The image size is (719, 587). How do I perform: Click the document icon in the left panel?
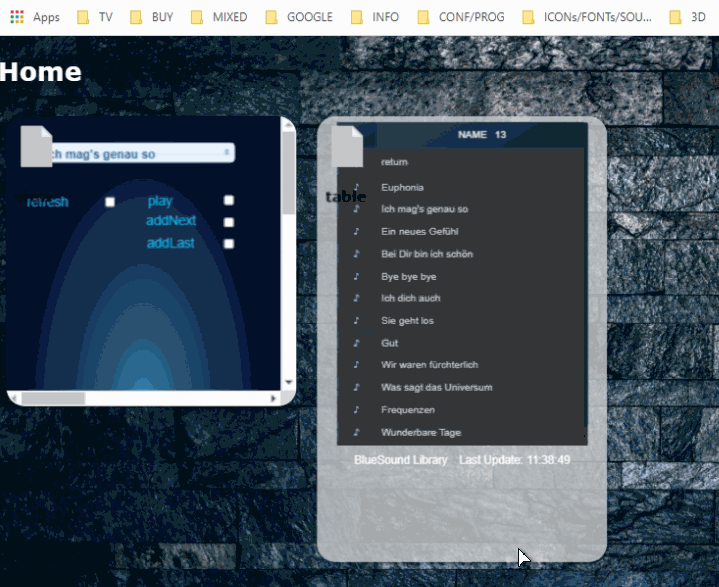(36, 146)
